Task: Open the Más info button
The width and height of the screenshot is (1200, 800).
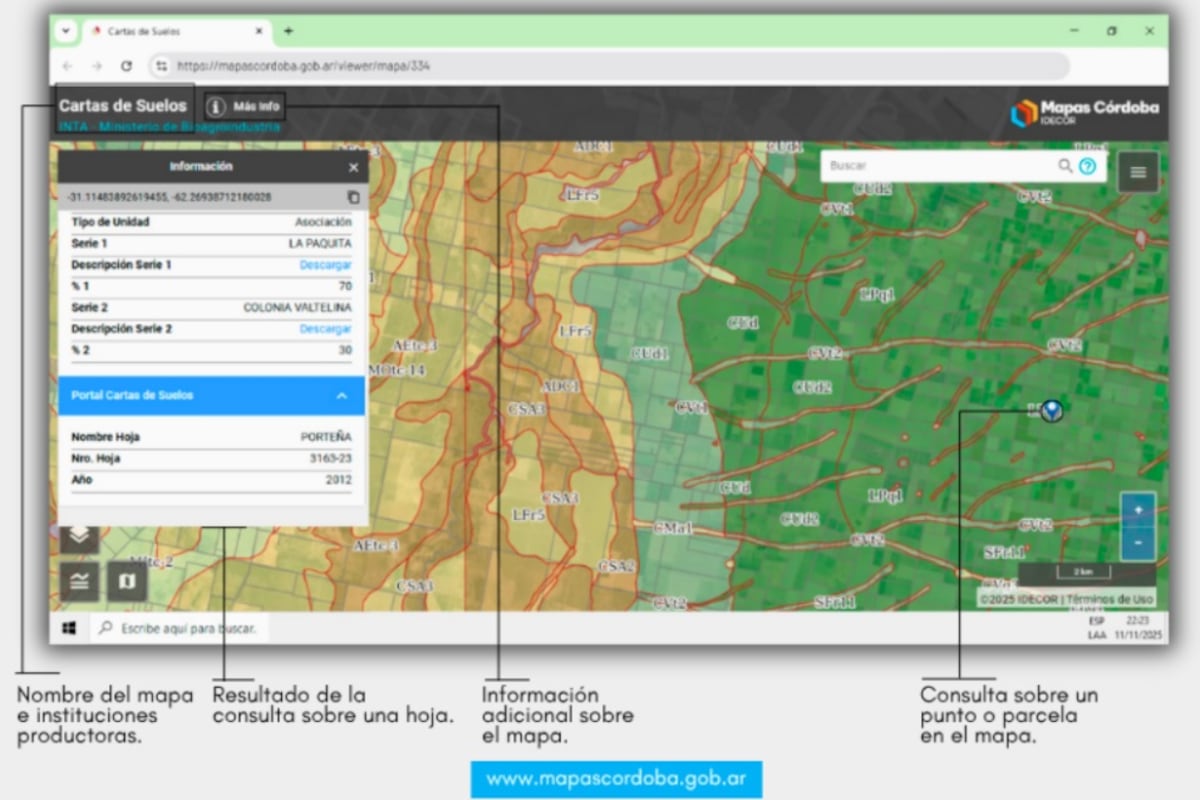Action: 245,106
